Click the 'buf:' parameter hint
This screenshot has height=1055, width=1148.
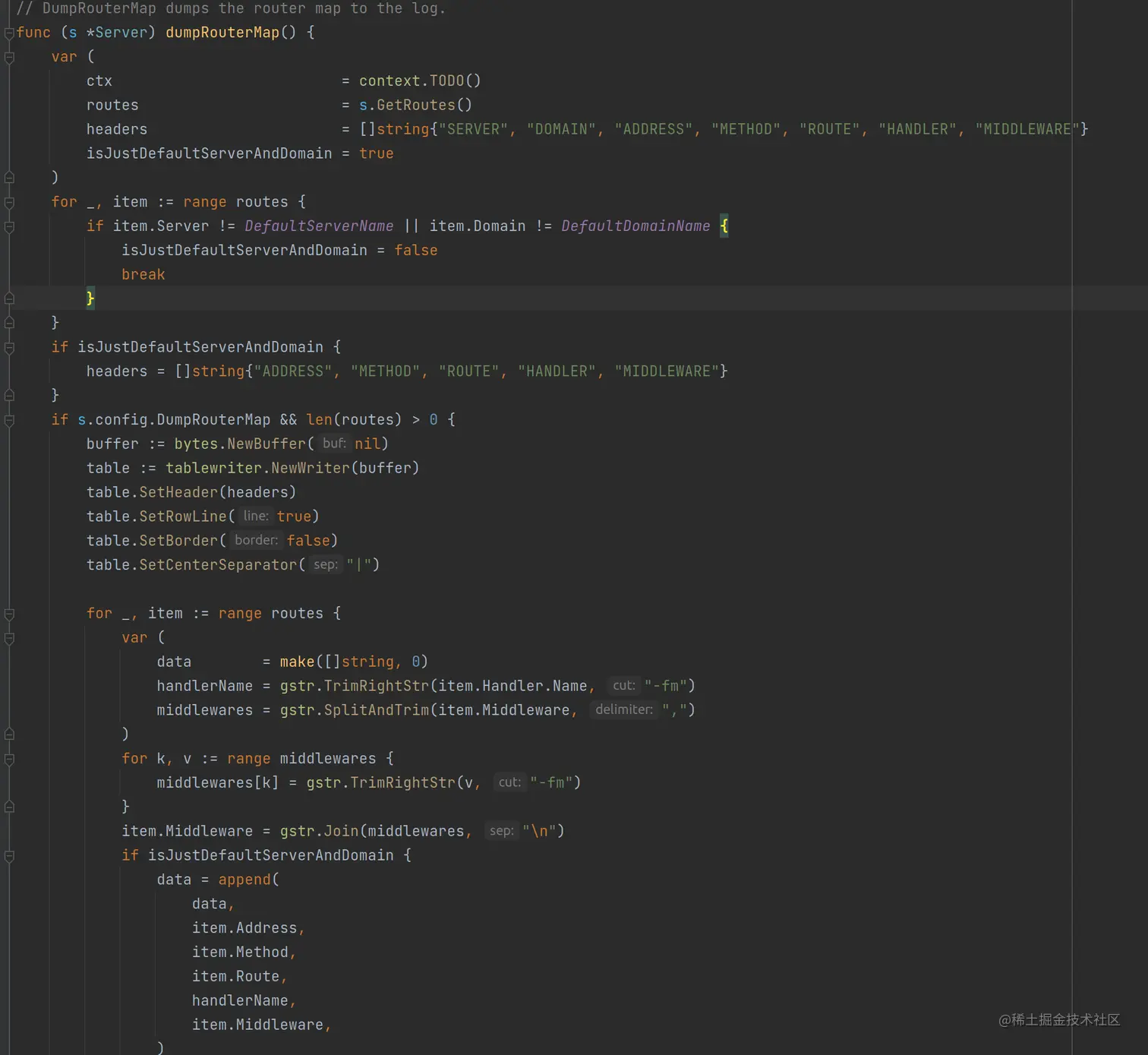[x=334, y=444]
